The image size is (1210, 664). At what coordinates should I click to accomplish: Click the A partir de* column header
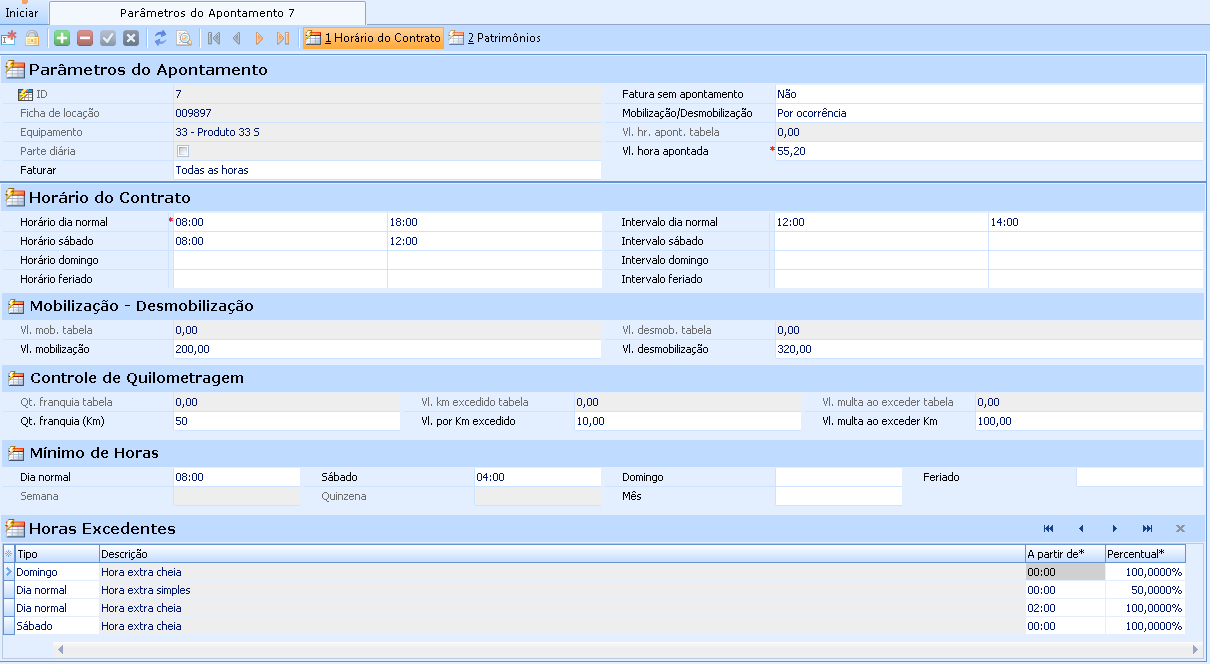click(x=1065, y=554)
